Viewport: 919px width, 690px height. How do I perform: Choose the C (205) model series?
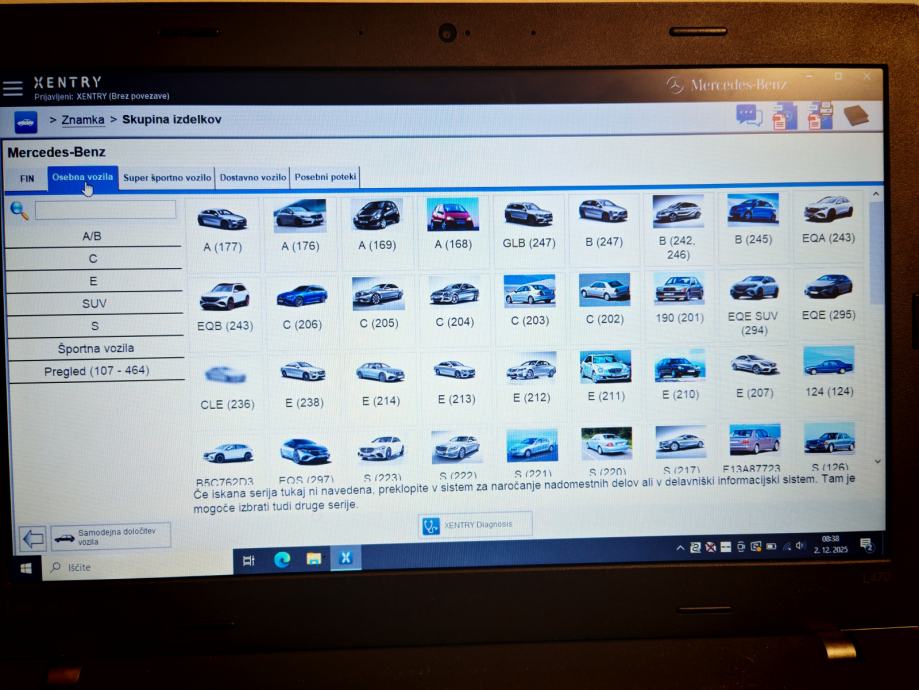[379, 304]
